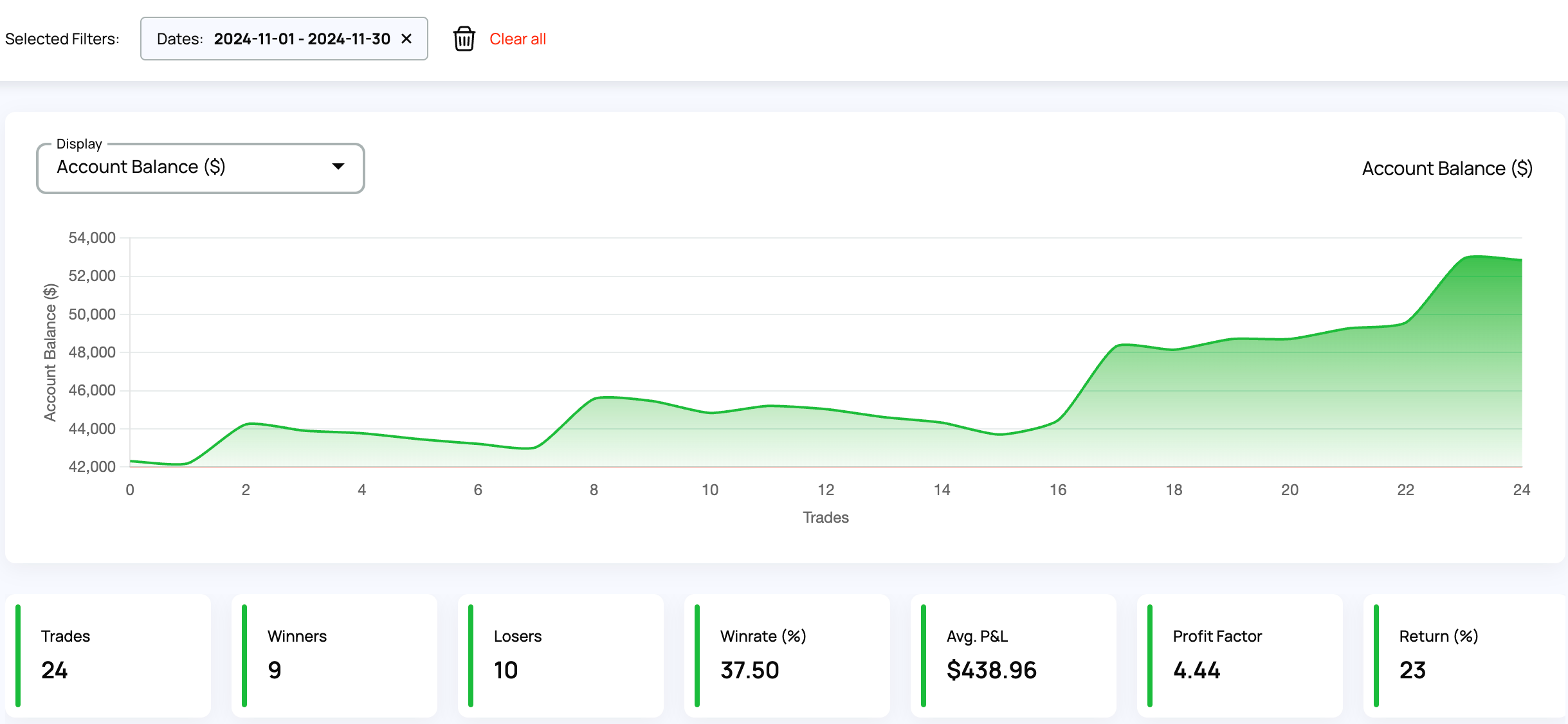Image resolution: width=1568 pixels, height=724 pixels.
Task: Click the Losers stat card
Action: pyautogui.click(x=561, y=655)
